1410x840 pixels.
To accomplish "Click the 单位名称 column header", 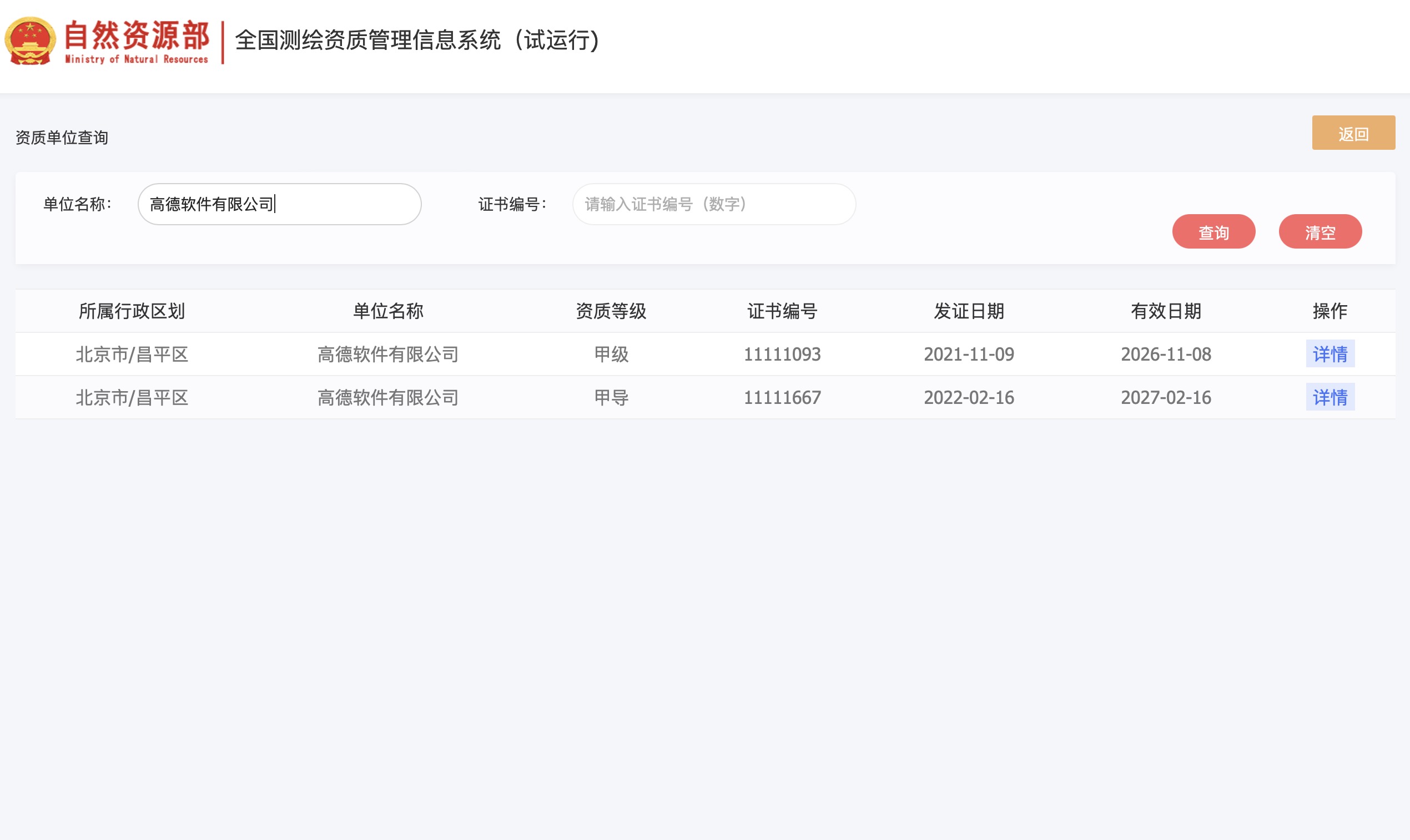I will [388, 311].
